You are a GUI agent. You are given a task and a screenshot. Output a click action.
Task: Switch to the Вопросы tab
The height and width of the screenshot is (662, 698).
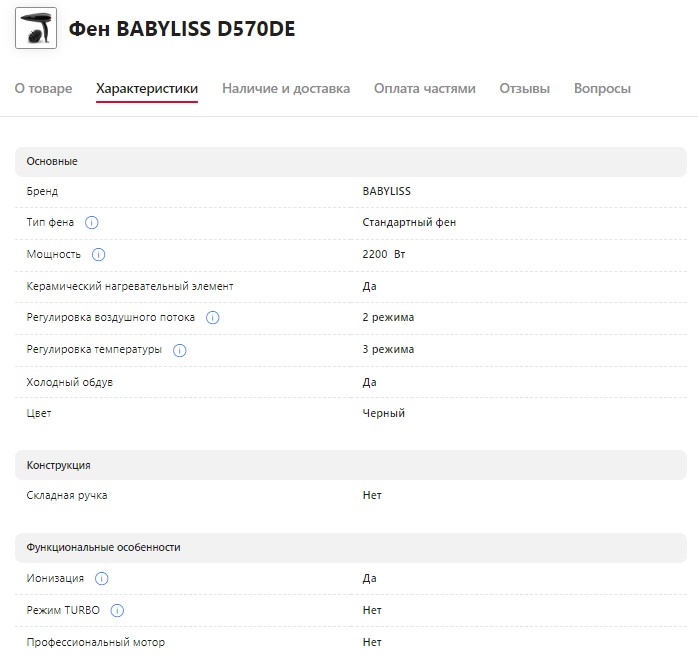(602, 89)
